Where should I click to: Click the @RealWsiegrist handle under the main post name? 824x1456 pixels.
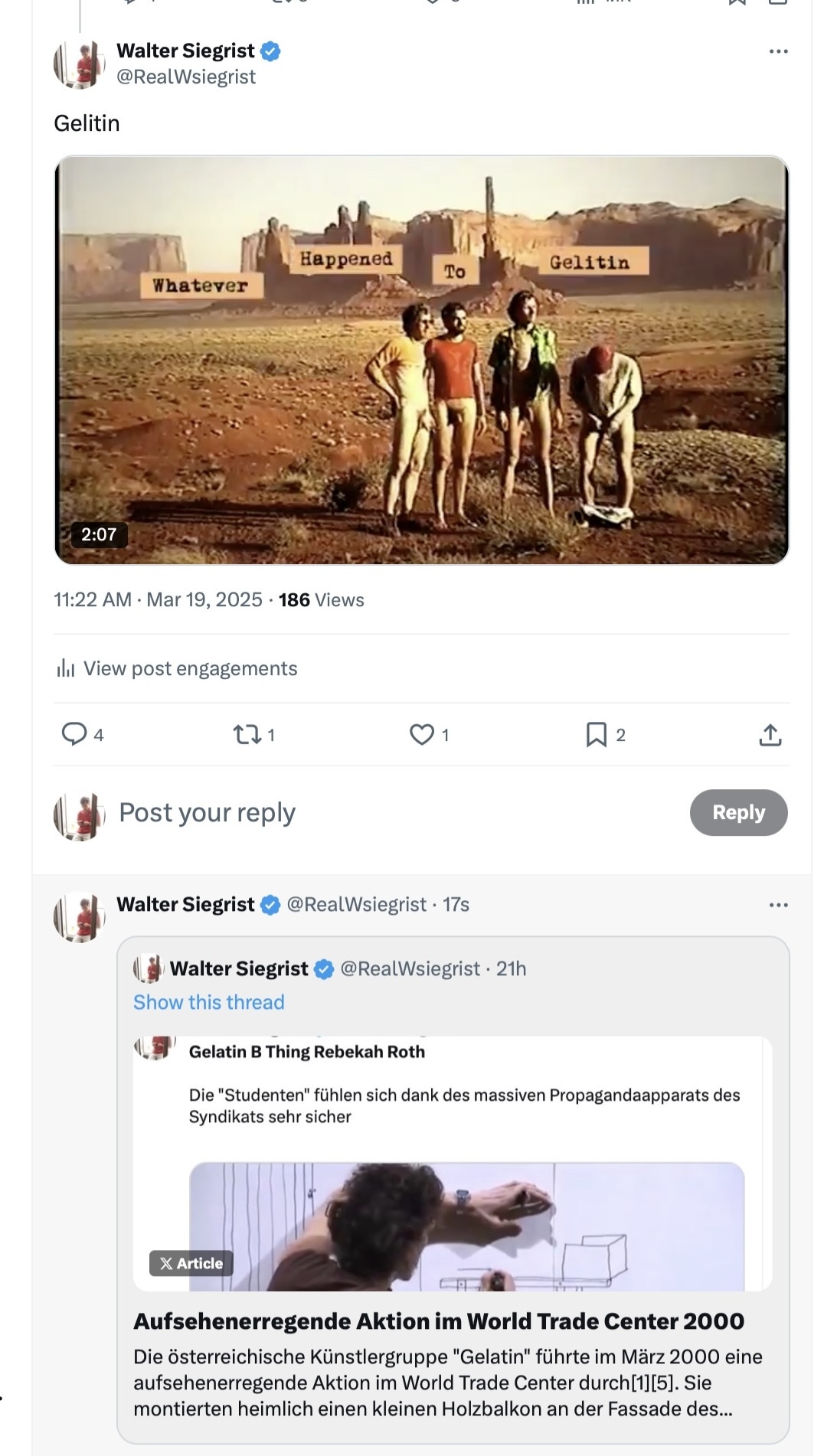coord(186,77)
